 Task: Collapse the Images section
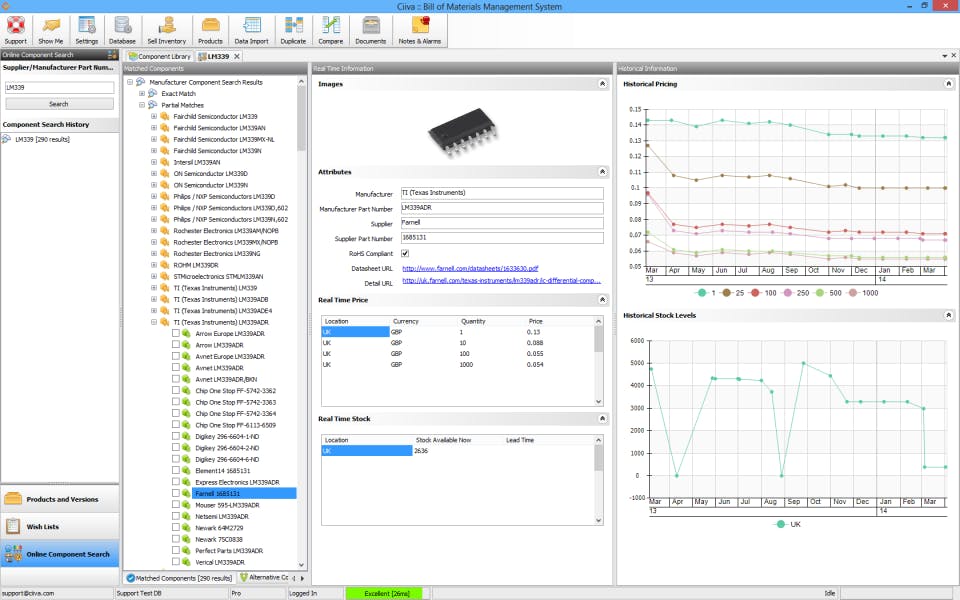point(602,84)
